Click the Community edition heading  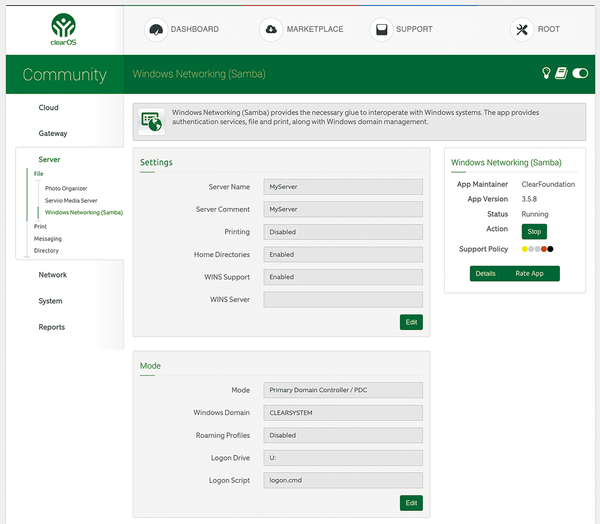click(x=65, y=75)
